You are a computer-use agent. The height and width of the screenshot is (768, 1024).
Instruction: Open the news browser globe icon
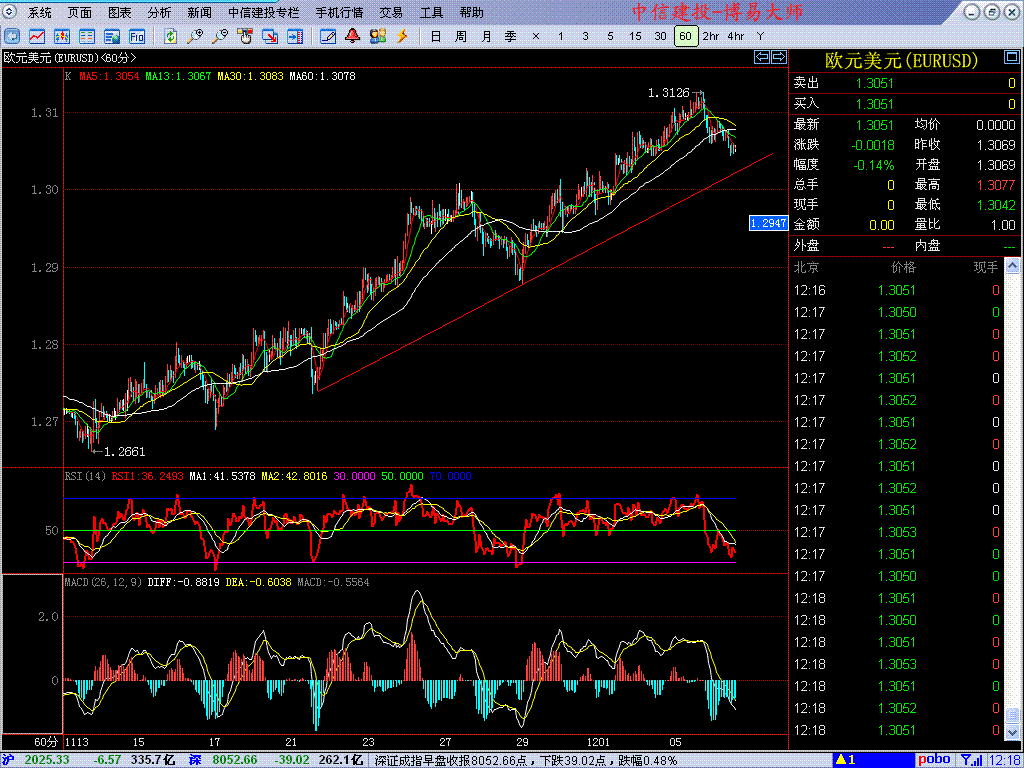112,36
